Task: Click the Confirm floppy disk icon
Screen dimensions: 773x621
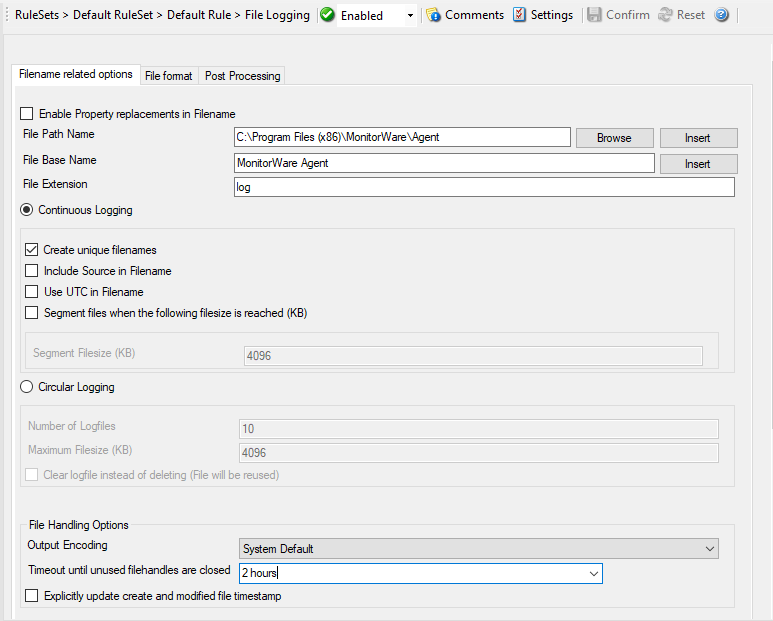Action: pos(594,15)
